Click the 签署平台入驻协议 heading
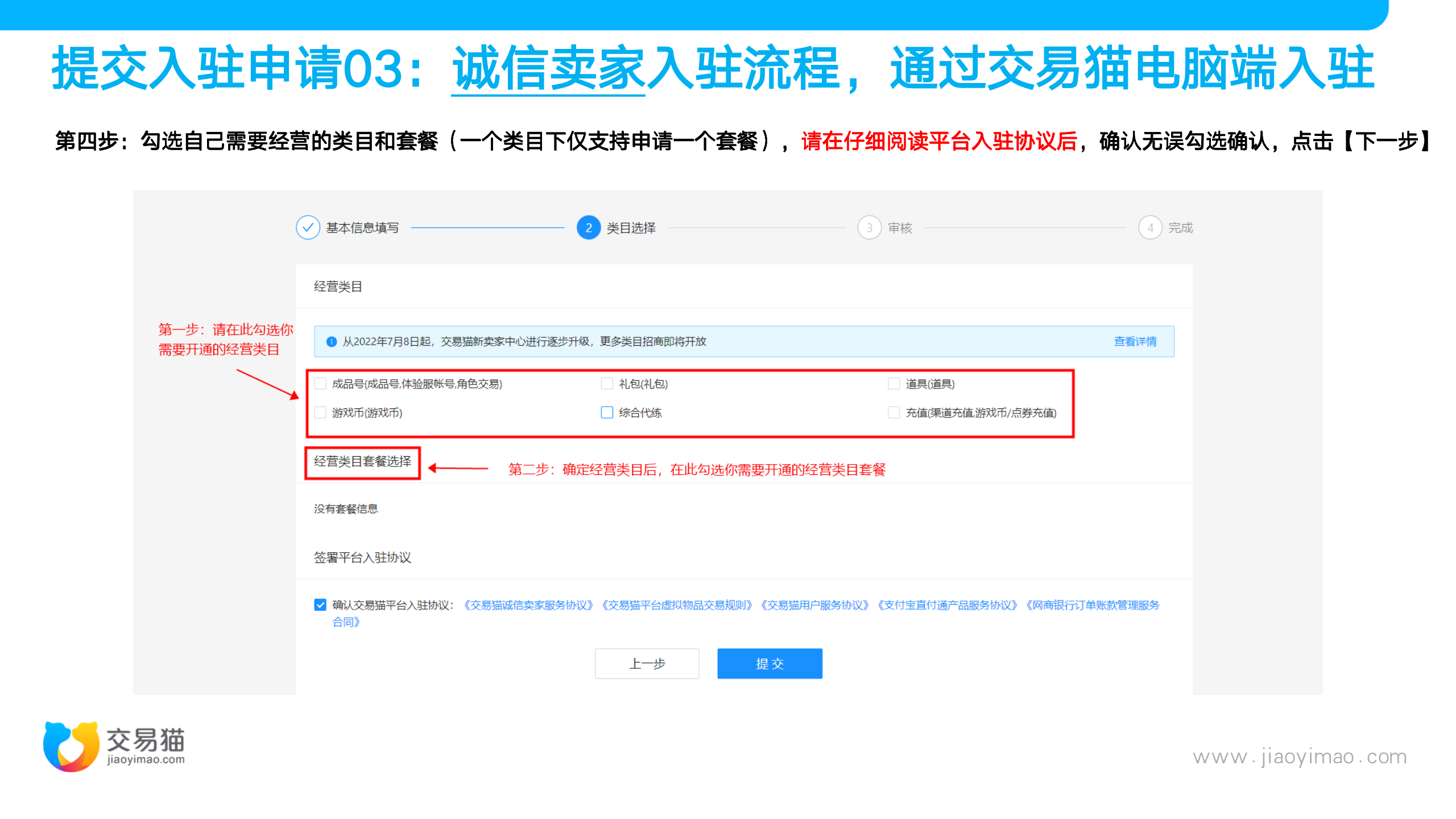The width and height of the screenshot is (1456, 819). tap(362, 557)
